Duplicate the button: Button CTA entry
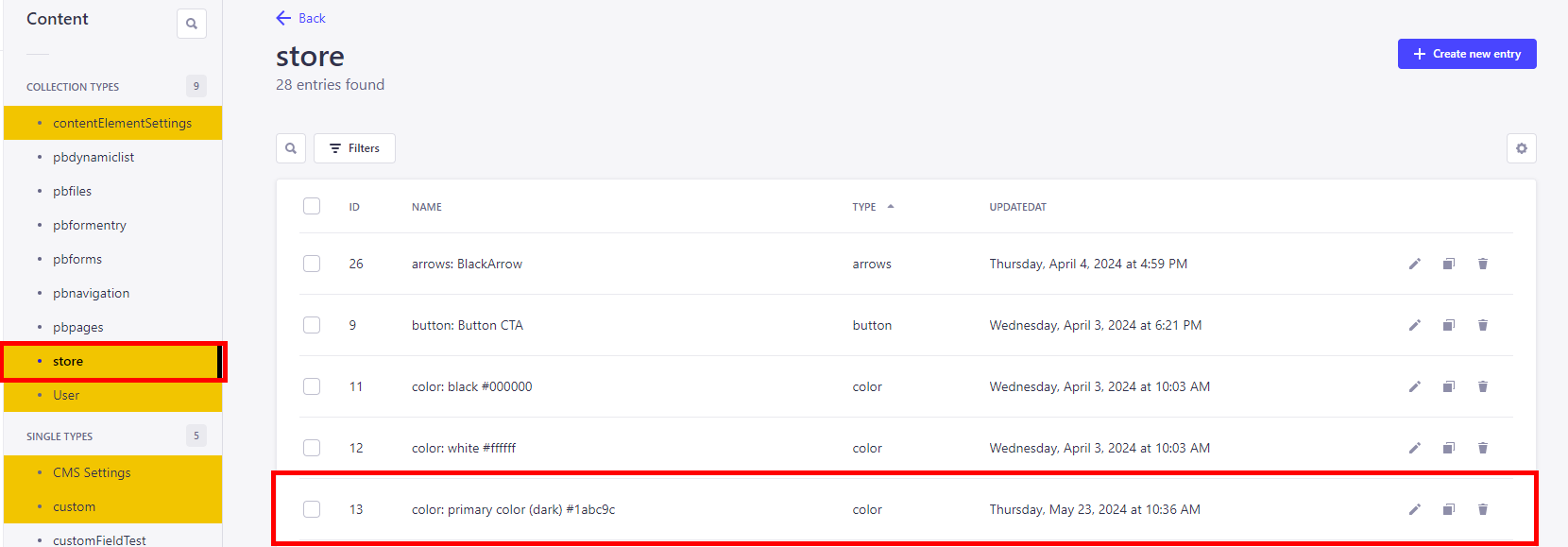The width and height of the screenshot is (1568, 547). (x=1448, y=325)
